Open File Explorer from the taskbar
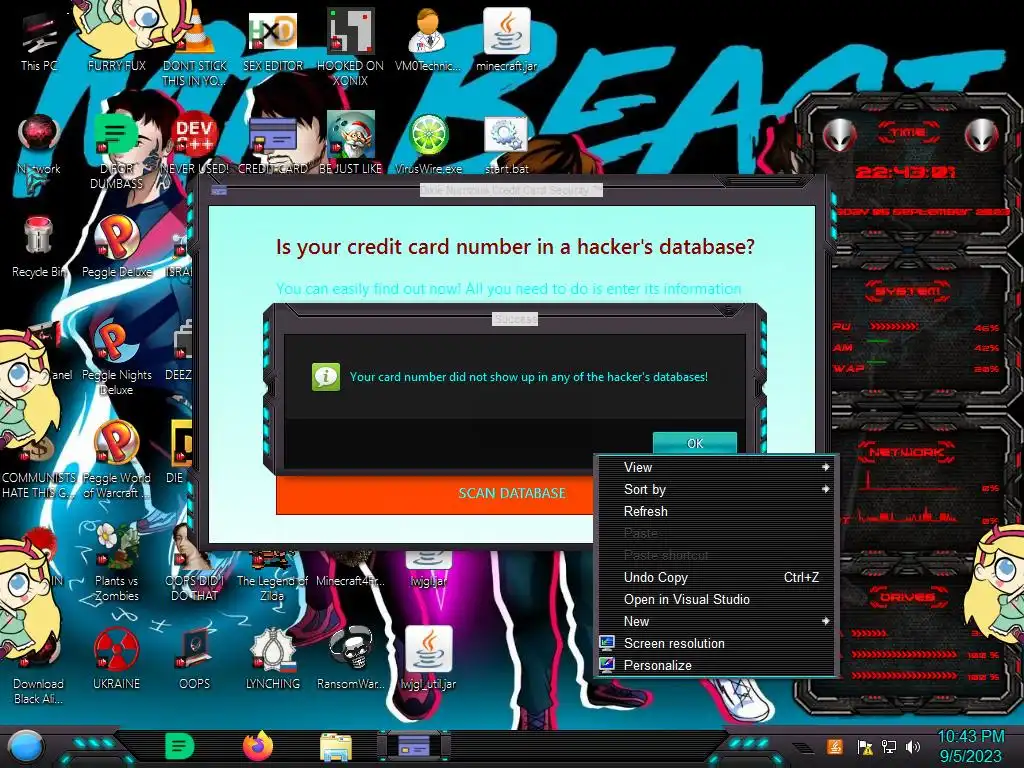The width and height of the screenshot is (1024, 768). click(x=336, y=747)
